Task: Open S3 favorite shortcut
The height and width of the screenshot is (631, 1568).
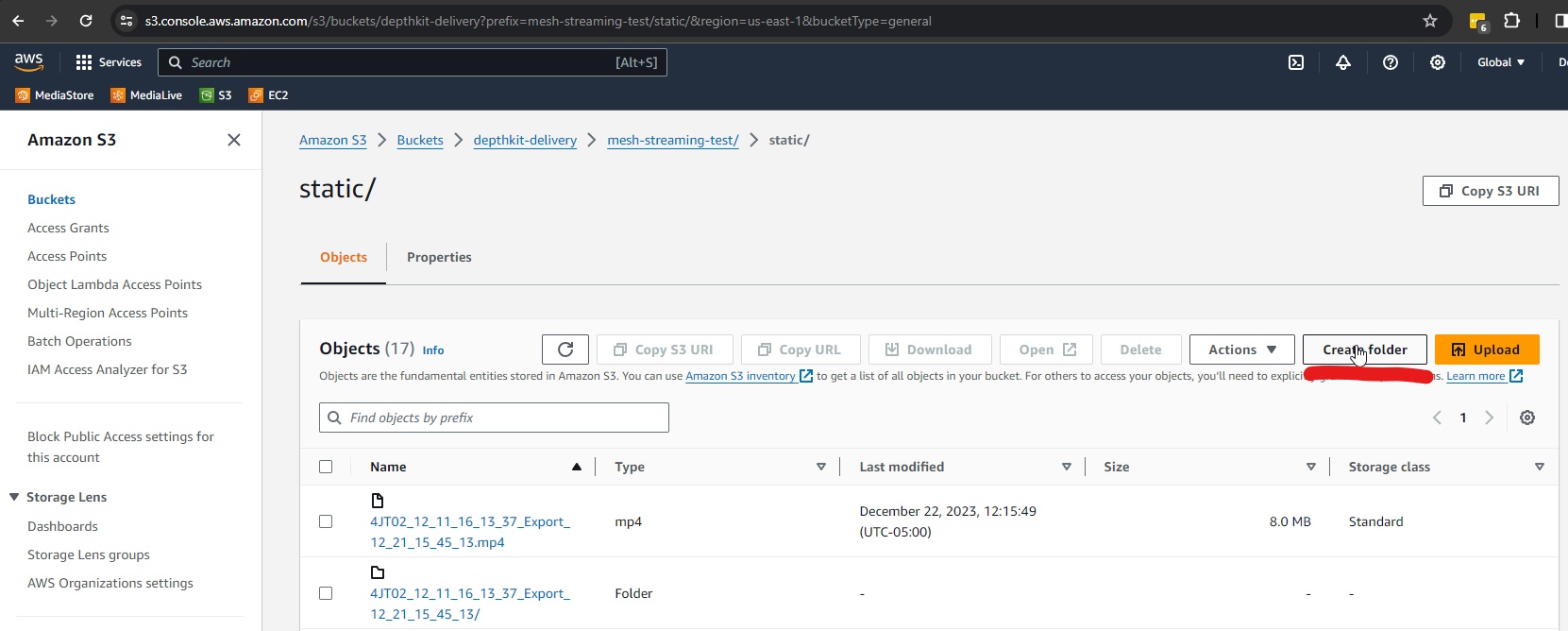Action: pyautogui.click(x=216, y=95)
